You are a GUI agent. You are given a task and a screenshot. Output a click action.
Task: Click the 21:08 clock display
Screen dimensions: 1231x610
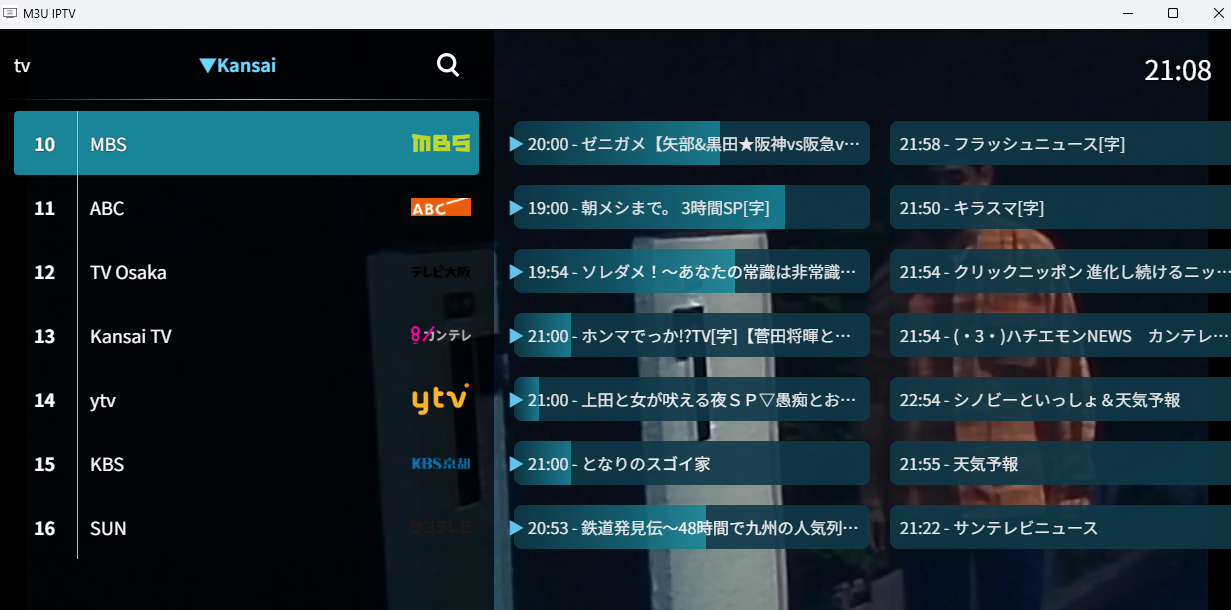1177,70
